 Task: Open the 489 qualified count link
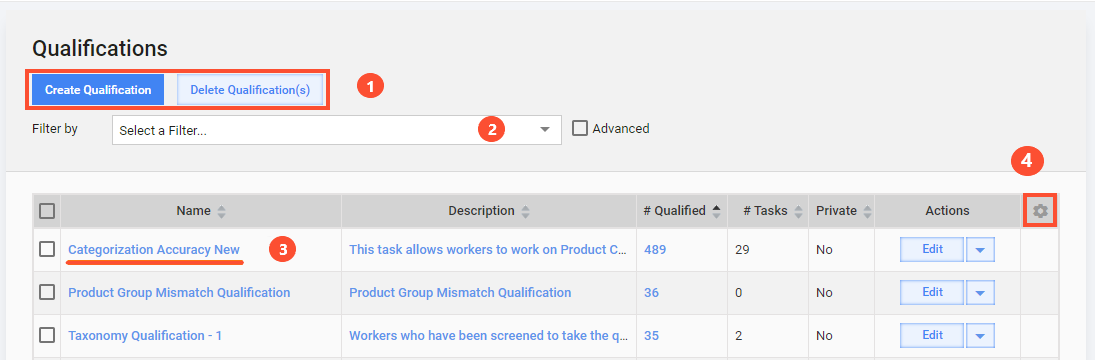(656, 249)
